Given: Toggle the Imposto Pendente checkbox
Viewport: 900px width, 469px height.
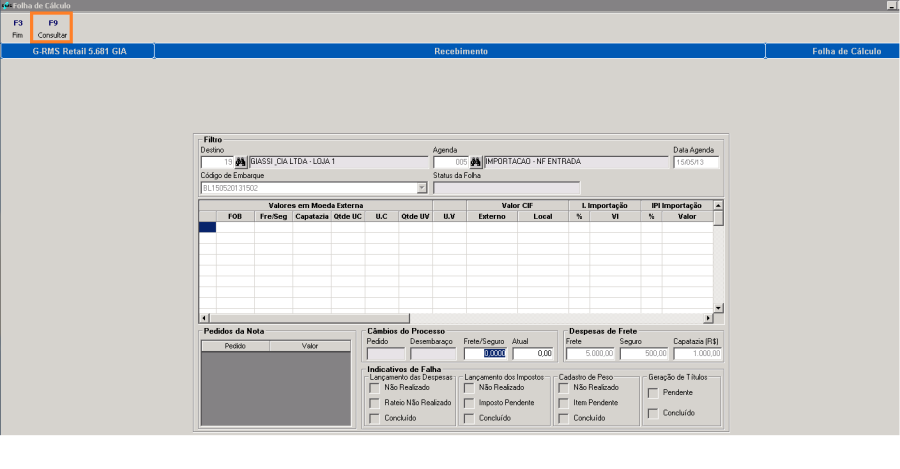Looking at the screenshot, I should [469, 402].
